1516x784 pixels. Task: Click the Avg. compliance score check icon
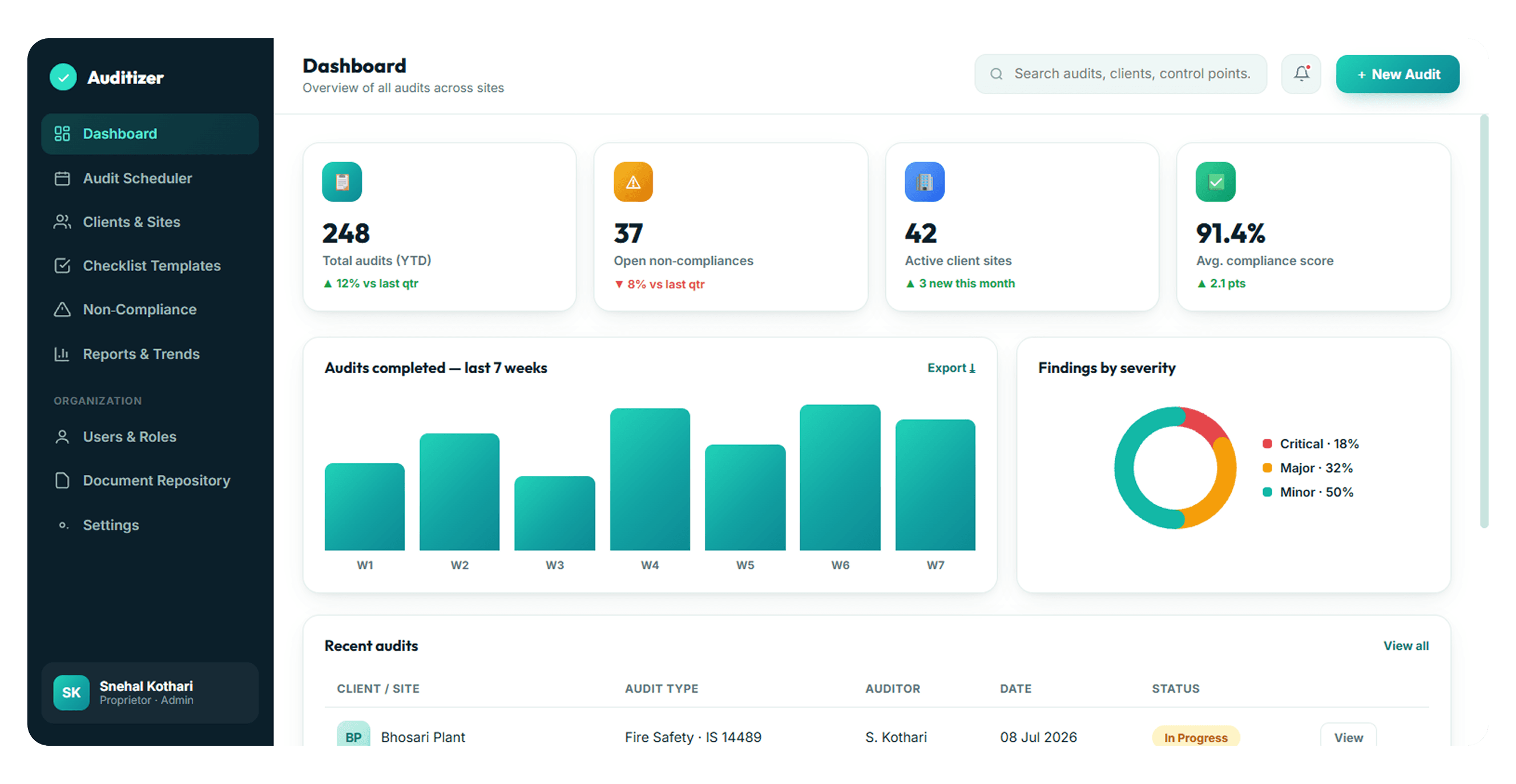(1215, 182)
